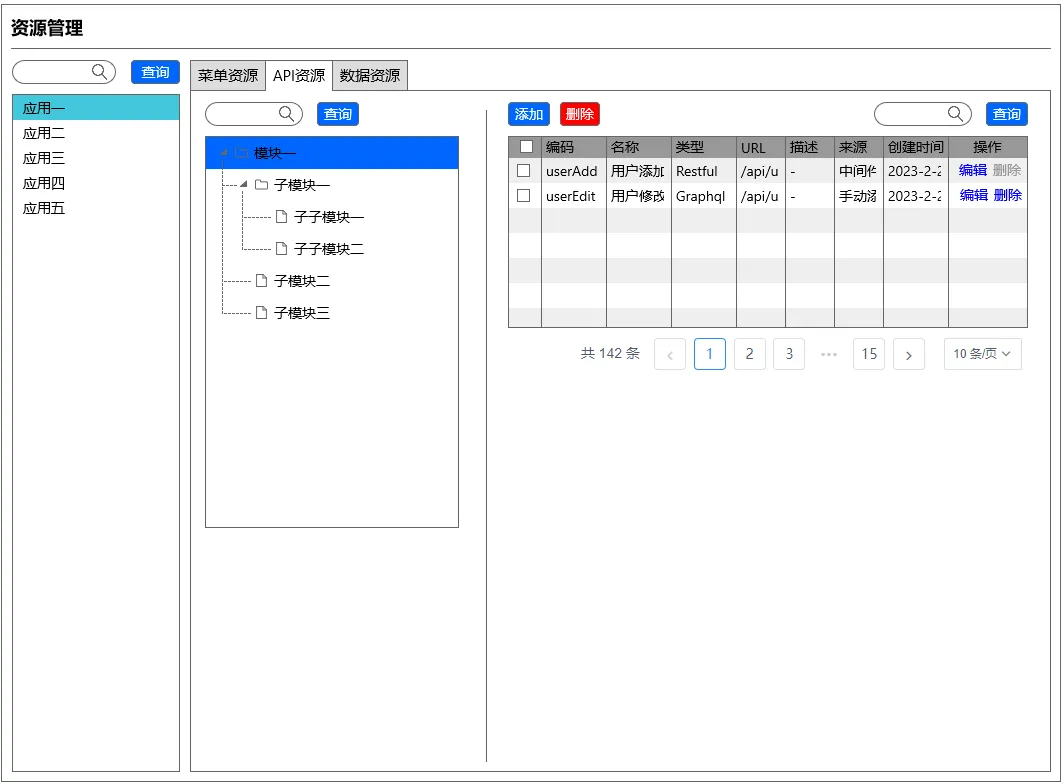Click 来源 column header
The width and height of the screenshot is (1064, 784).
[859, 147]
